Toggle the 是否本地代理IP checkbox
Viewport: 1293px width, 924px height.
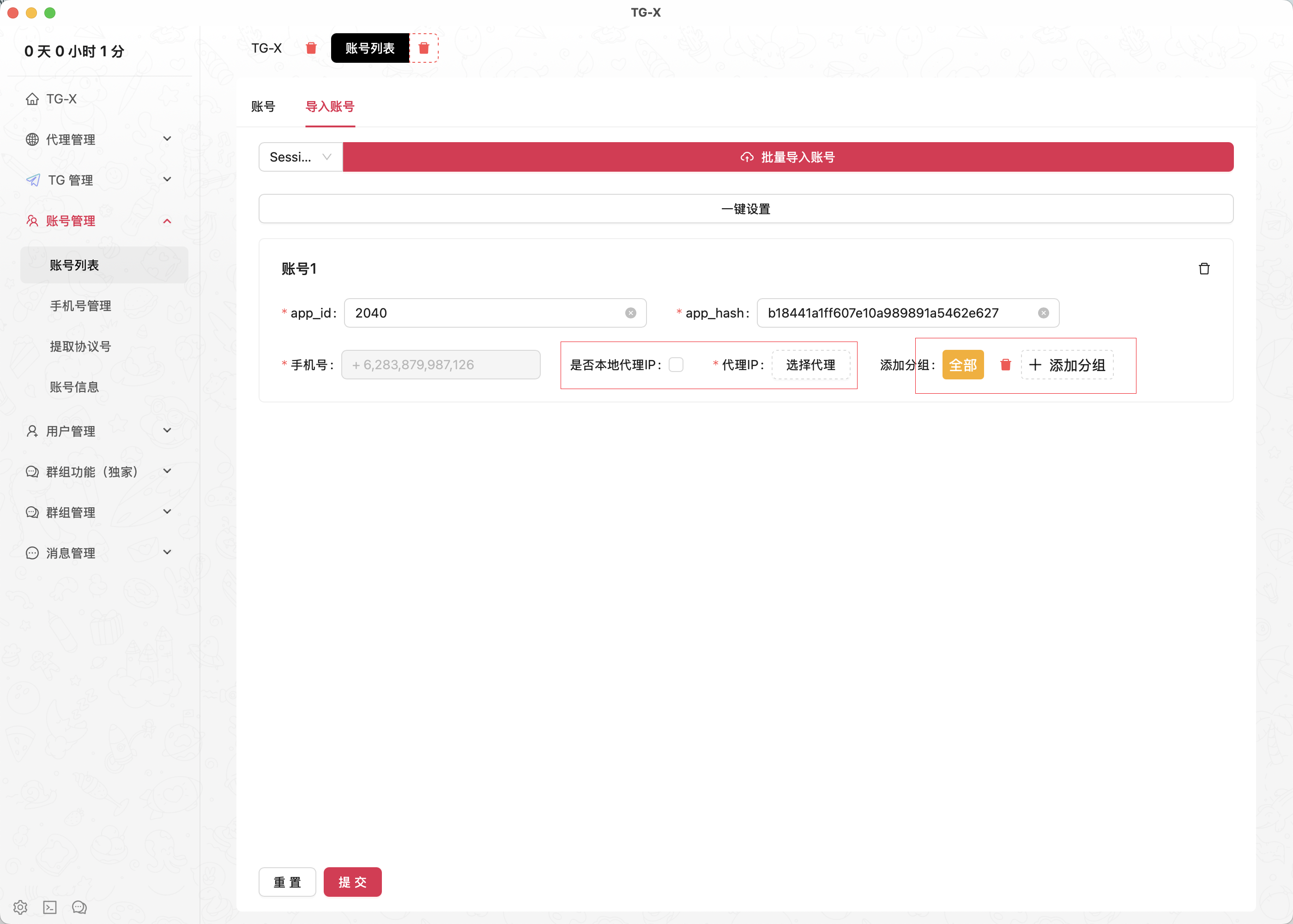[x=676, y=365]
